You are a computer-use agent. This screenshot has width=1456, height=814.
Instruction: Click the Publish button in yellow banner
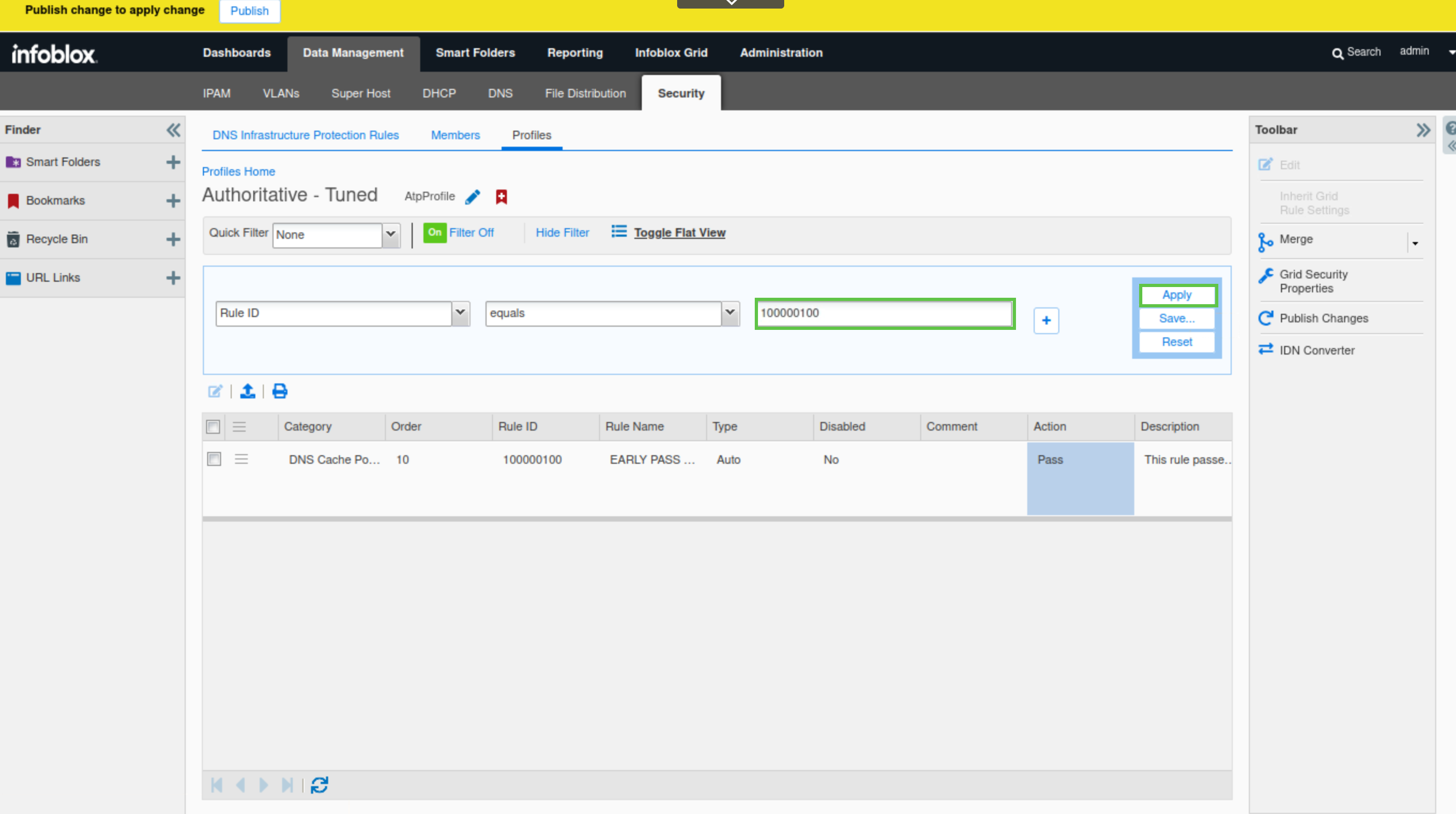coord(249,11)
